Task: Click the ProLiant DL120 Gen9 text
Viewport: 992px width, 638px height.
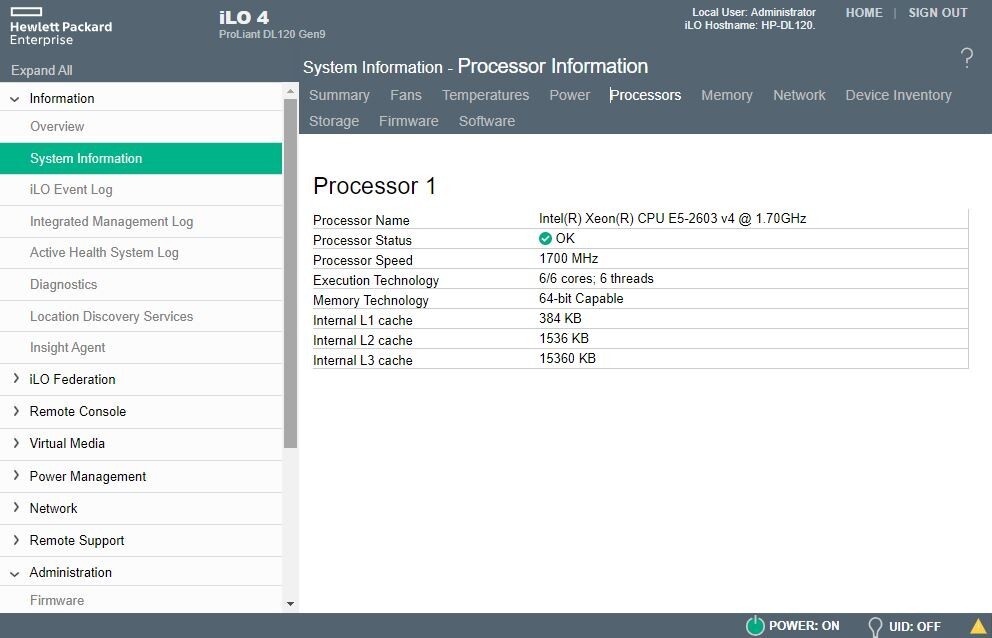Action: (x=272, y=34)
